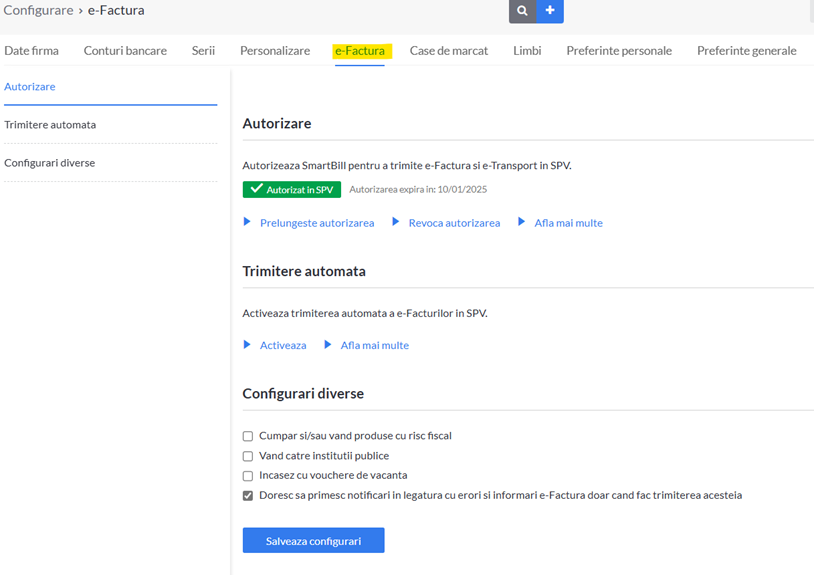Enable Cumpar si/sau vand produse cu risc fiscal
Screen dimensions: 814x575
248,436
